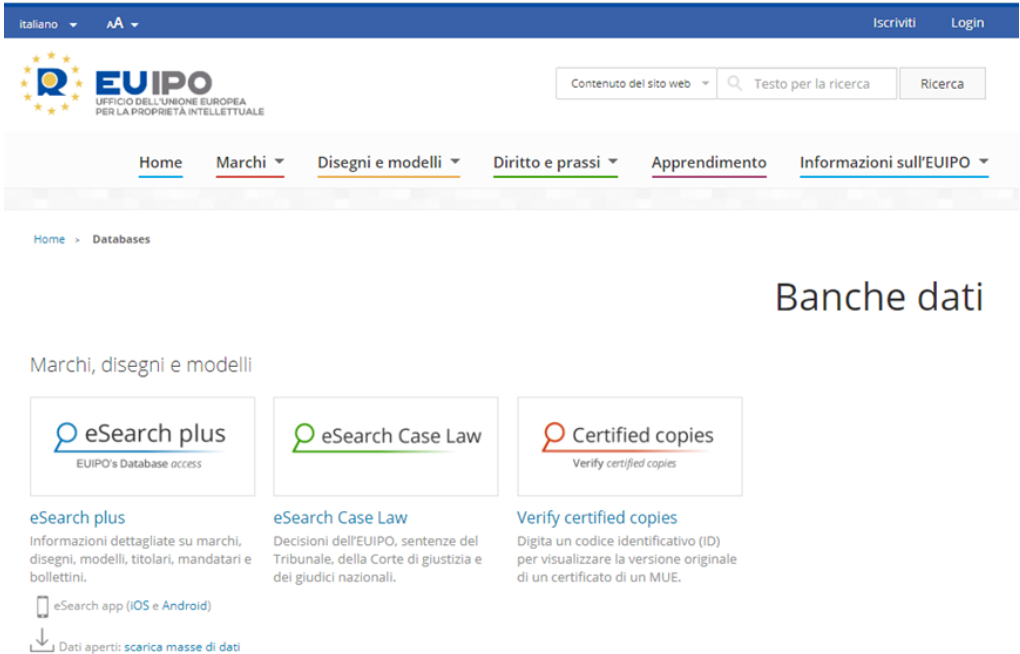Open the eSearch Case Law banner tile
Image resolution: width=1020 pixels, height=654 pixels.
tap(385, 446)
